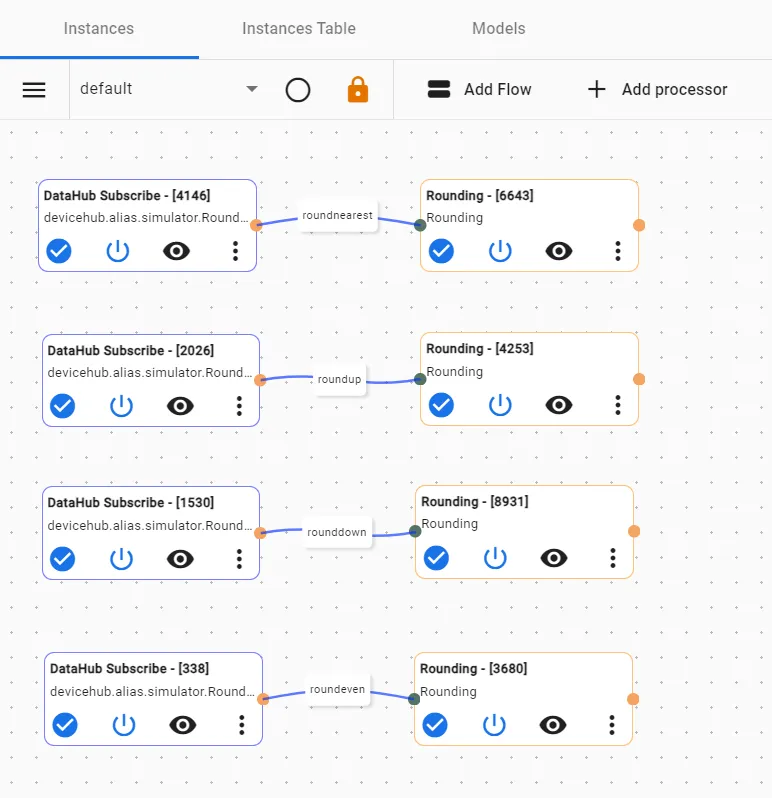The width and height of the screenshot is (772, 798).
Task: Select the Rounding - [4253] node title
Action: tap(480, 349)
